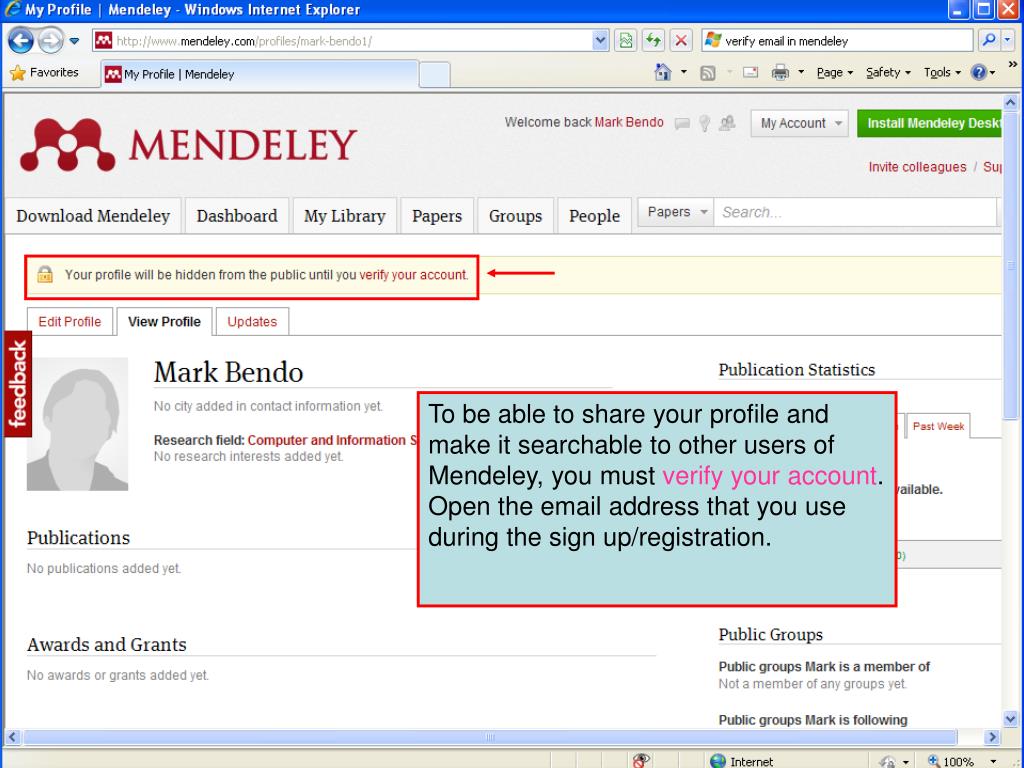Open the Print options dropdown arrow
The height and width of the screenshot is (768, 1024).
[801, 72]
